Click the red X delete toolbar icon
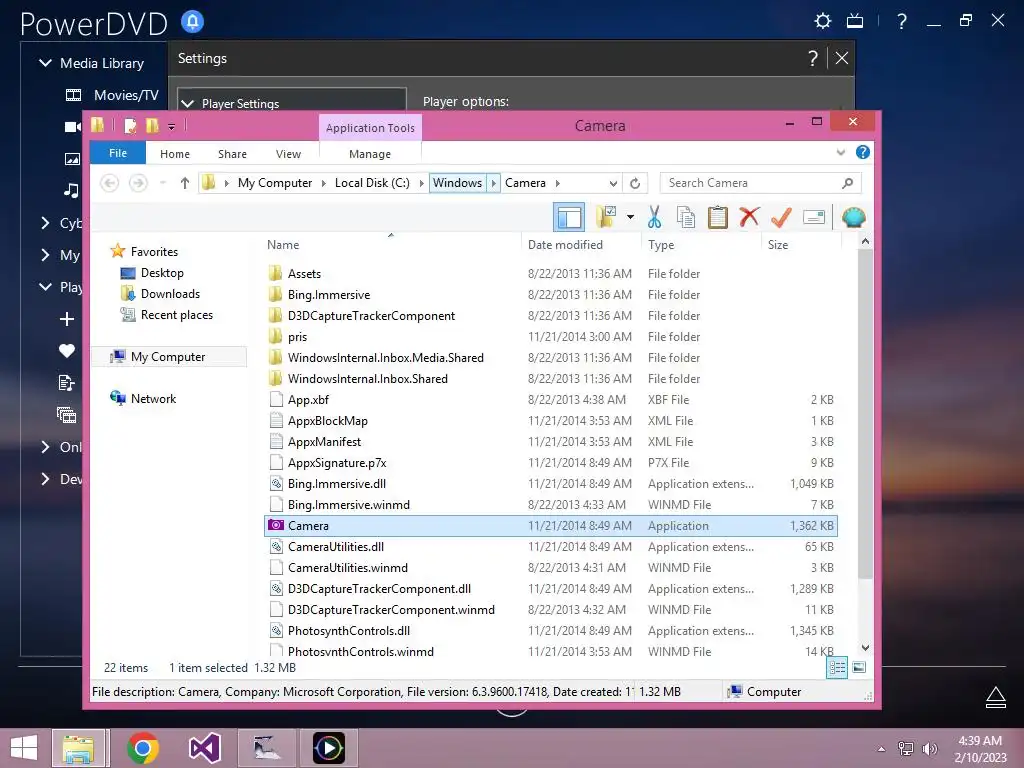Viewport: 1024px width, 768px height. click(x=749, y=217)
